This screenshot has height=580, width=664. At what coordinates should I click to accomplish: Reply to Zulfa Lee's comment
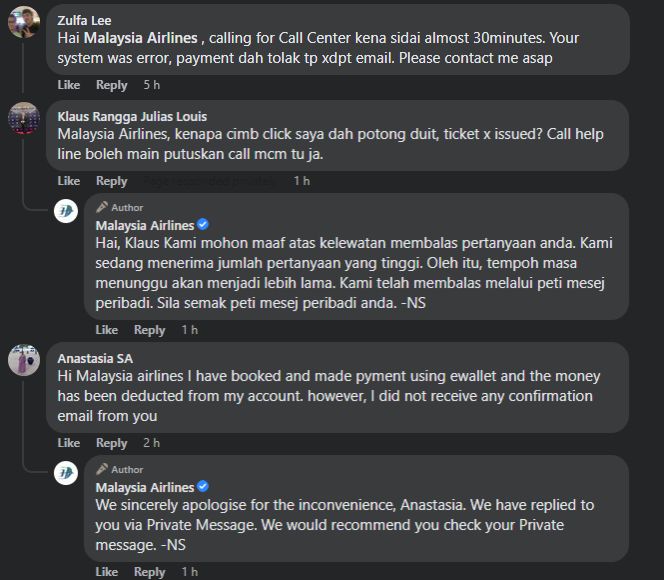[x=112, y=85]
